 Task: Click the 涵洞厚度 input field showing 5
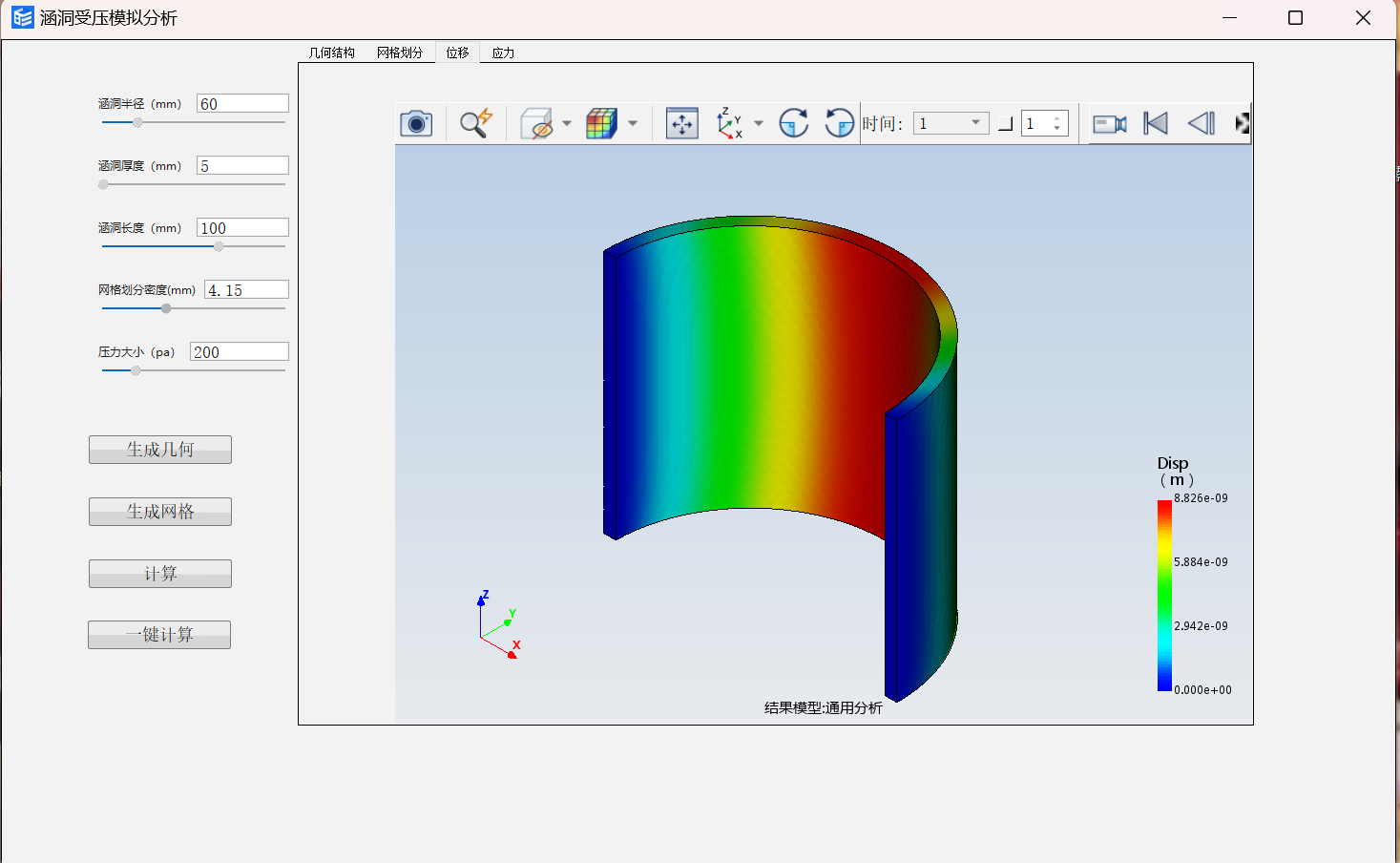pyautogui.click(x=242, y=165)
